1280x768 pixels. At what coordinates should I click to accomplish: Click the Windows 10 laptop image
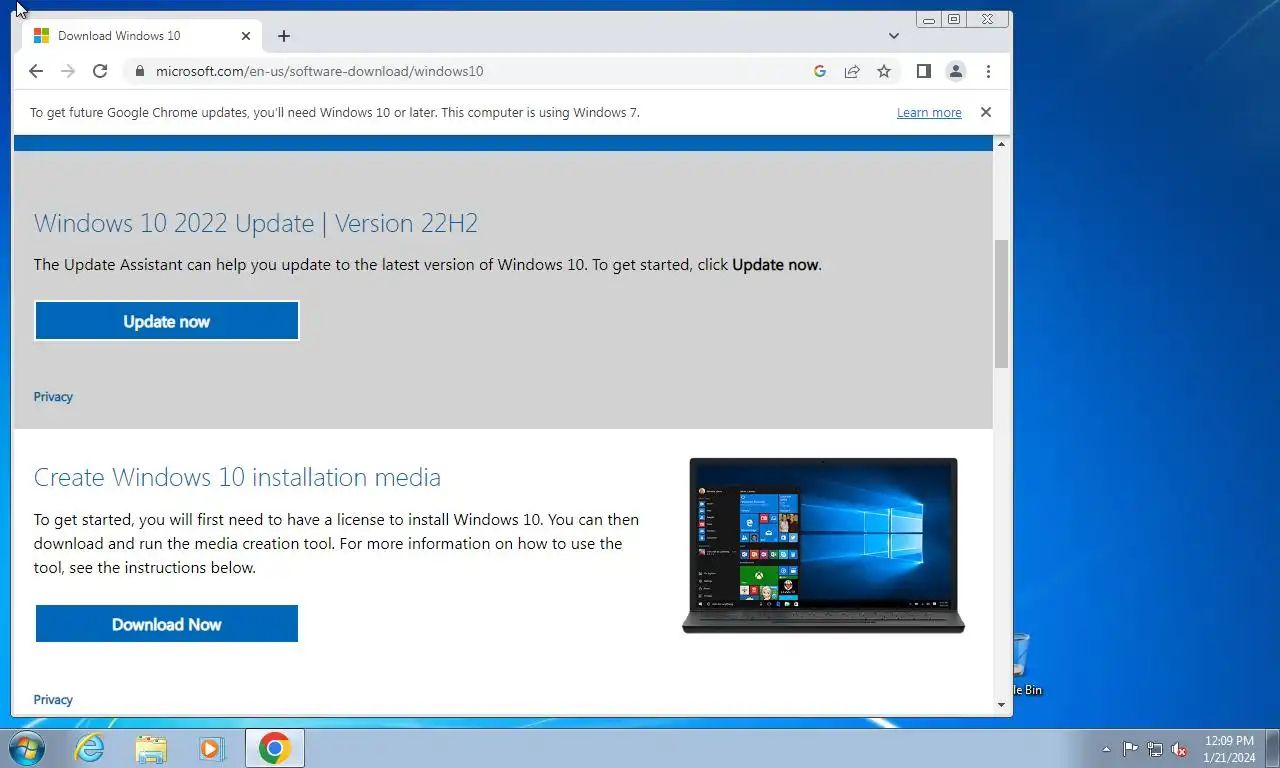[823, 546]
